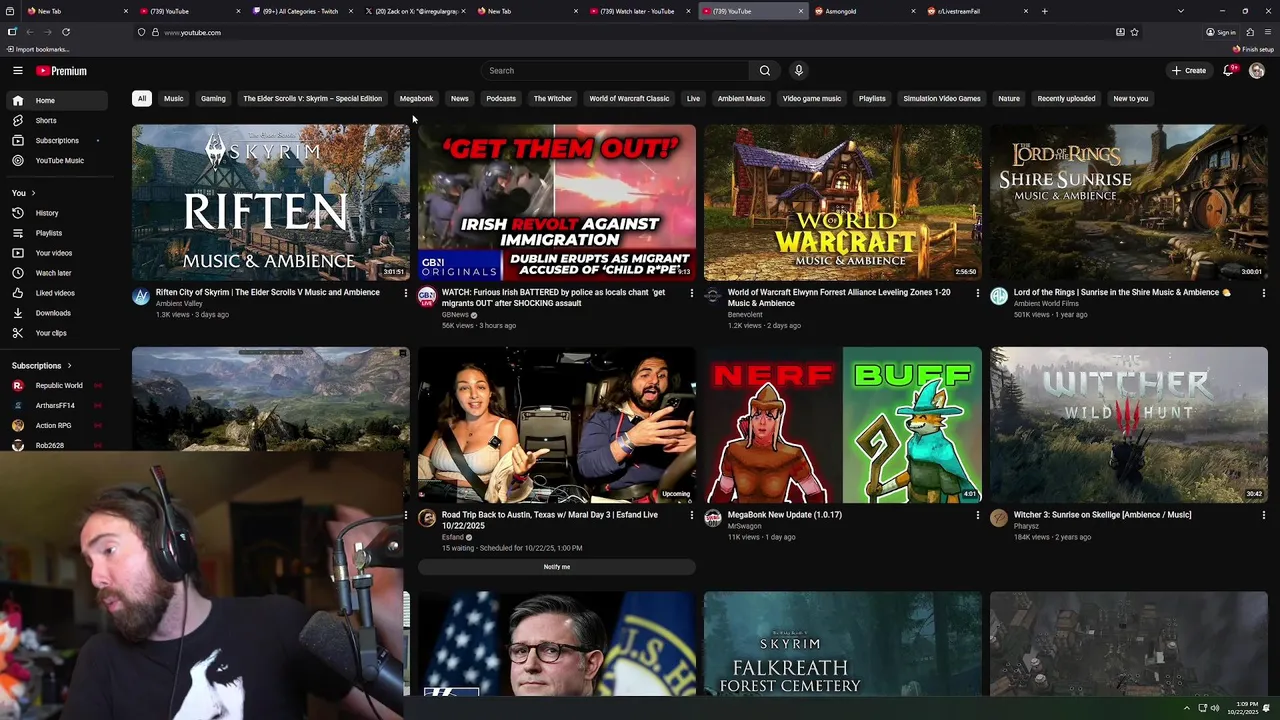Image resolution: width=1280 pixels, height=720 pixels.
Task: Play the Witcher Wild Hunt thumbnail
Action: pyautogui.click(x=1129, y=425)
